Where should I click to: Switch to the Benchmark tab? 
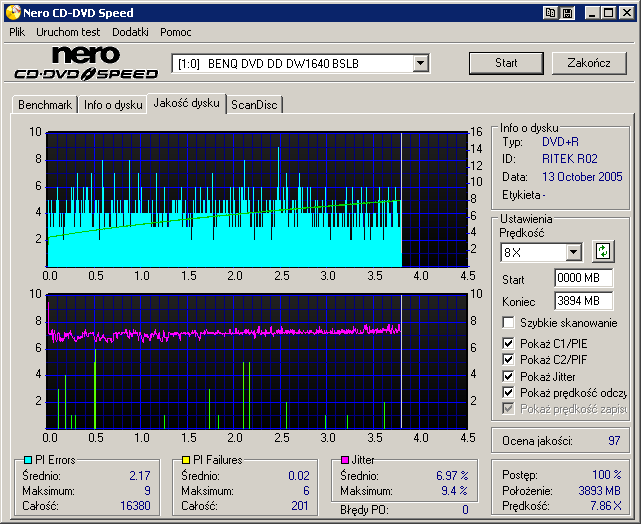(45, 105)
